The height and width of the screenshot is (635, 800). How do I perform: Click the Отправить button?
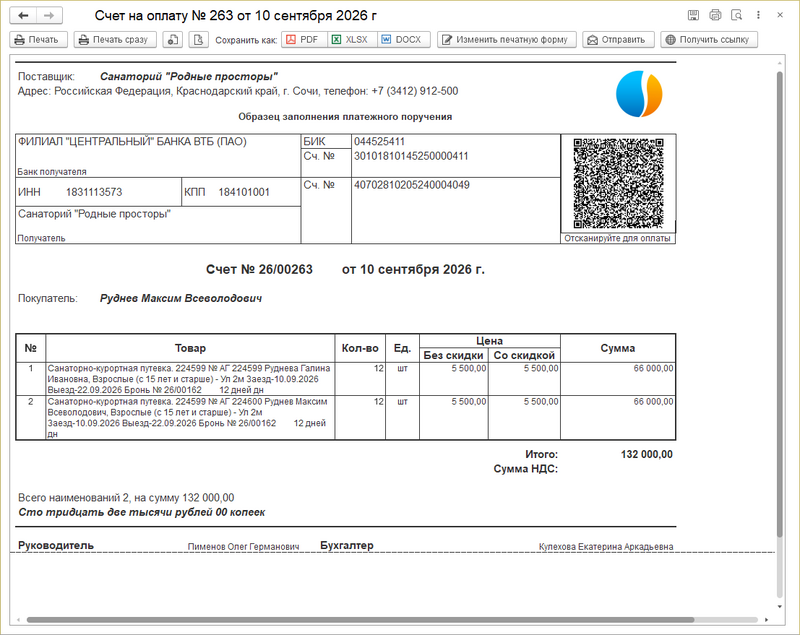(x=618, y=40)
